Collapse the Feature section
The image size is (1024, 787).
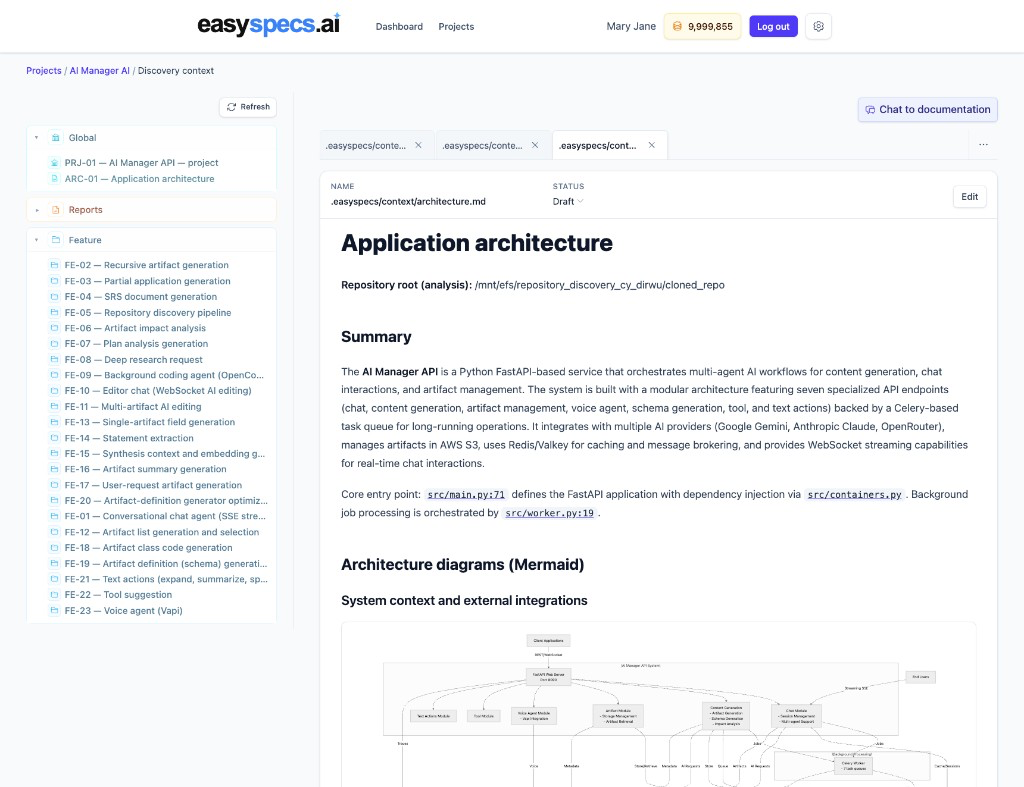point(37,240)
